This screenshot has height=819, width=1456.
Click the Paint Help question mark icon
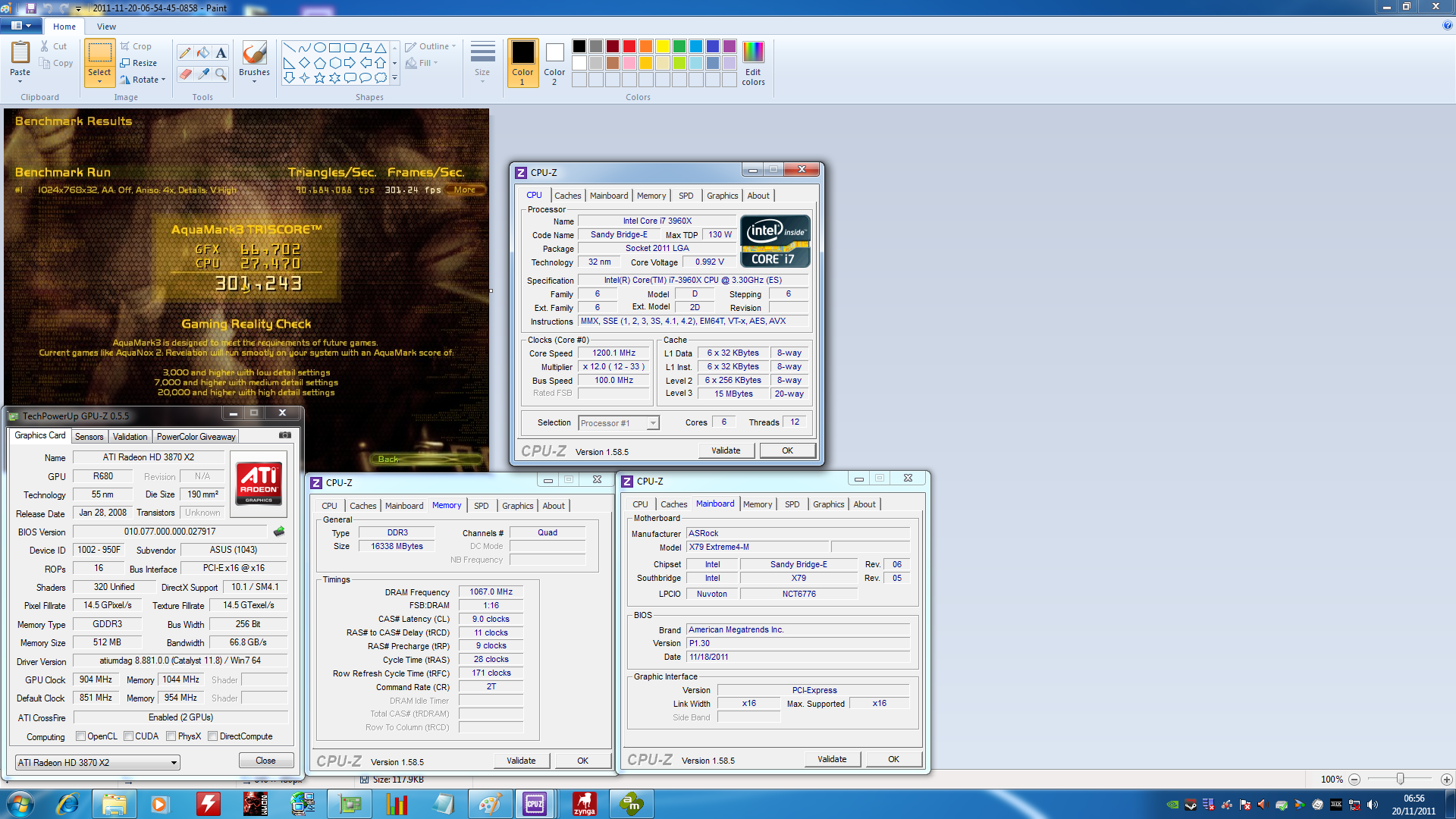[x=1448, y=25]
